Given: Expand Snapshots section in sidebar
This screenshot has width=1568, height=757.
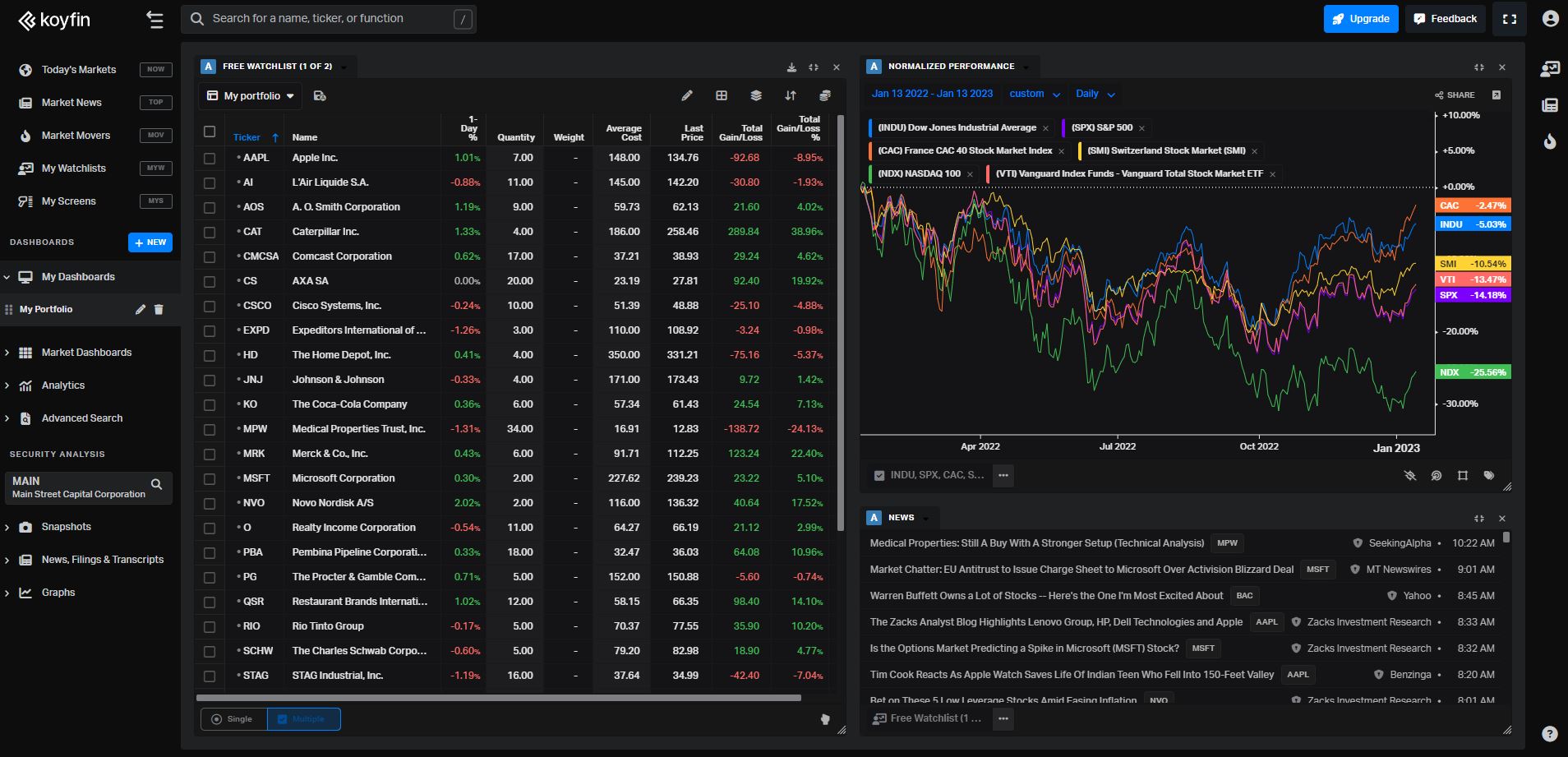Looking at the screenshot, I should coord(7,527).
